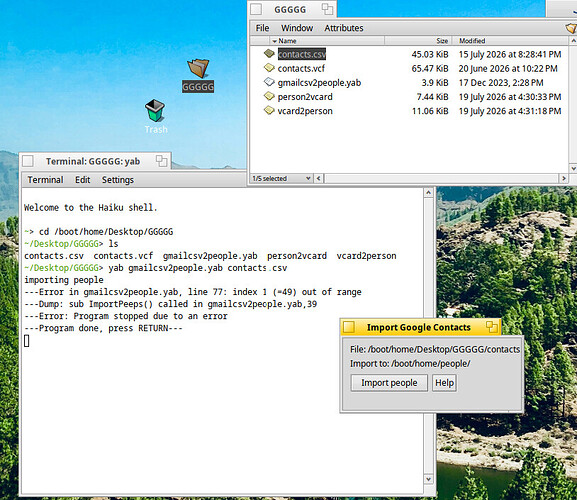
Task: Open Window menu in GGGGG window
Action: [x=297, y=28]
